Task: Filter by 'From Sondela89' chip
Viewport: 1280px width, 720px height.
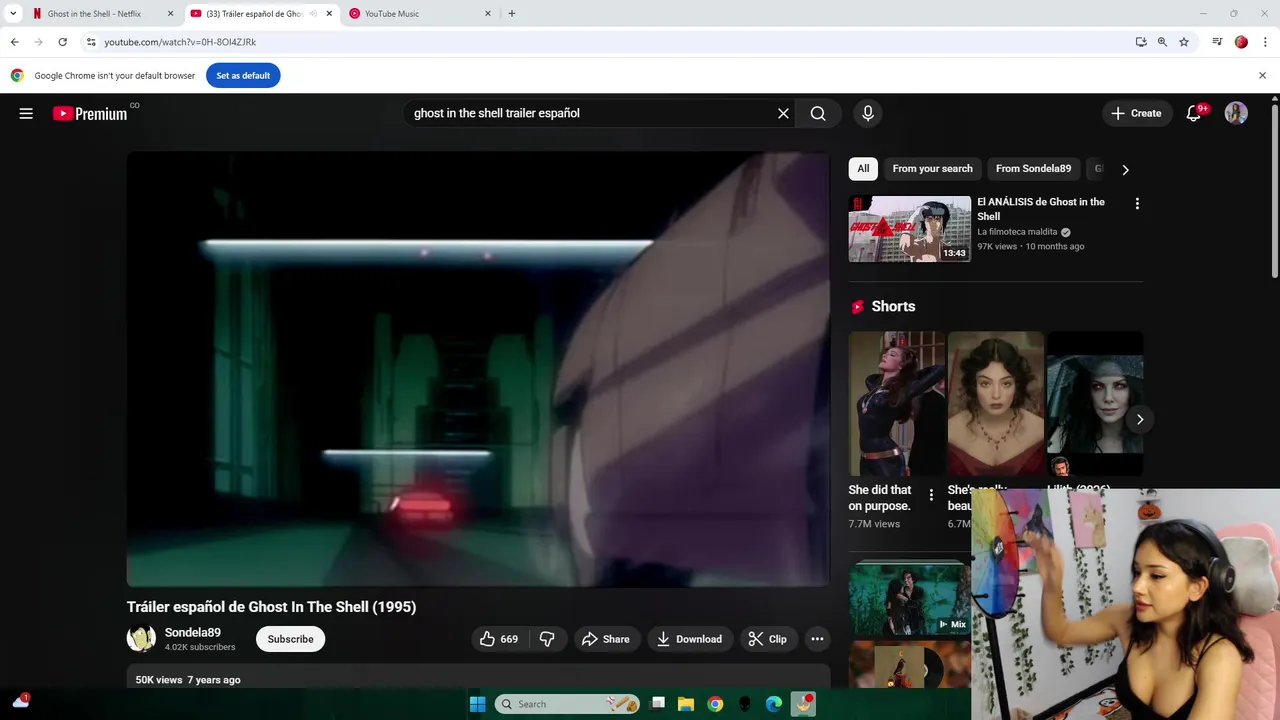Action: [1033, 169]
